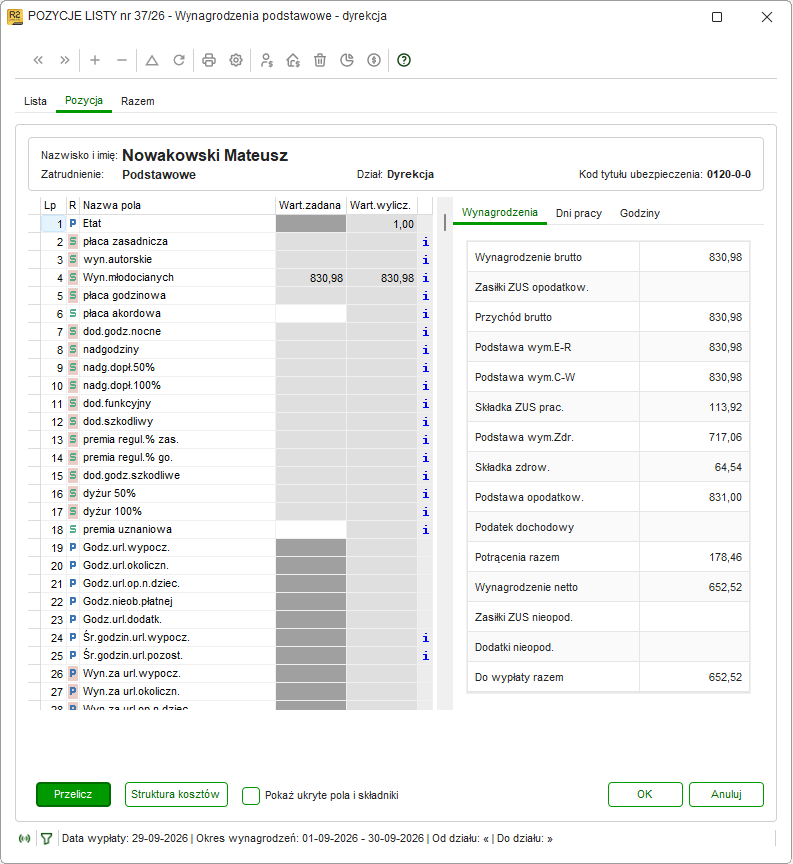
Task: Select the Wynagrodzenia sub-tab
Action: pyautogui.click(x=499, y=213)
